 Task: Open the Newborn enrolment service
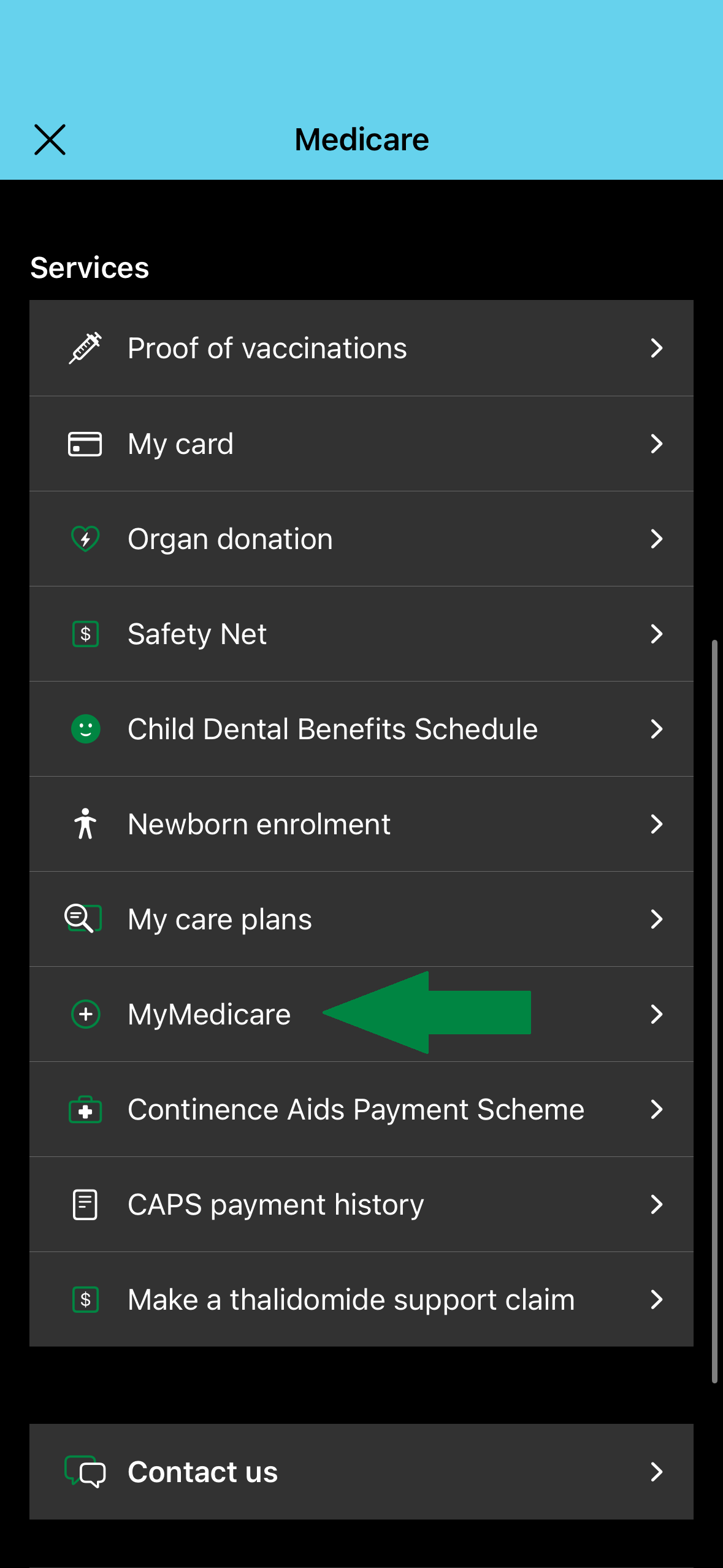tap(259, 824)
